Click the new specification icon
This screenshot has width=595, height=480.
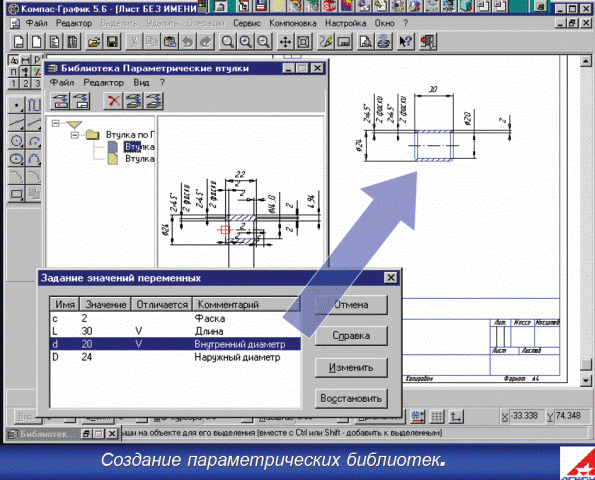click(72, 41)
